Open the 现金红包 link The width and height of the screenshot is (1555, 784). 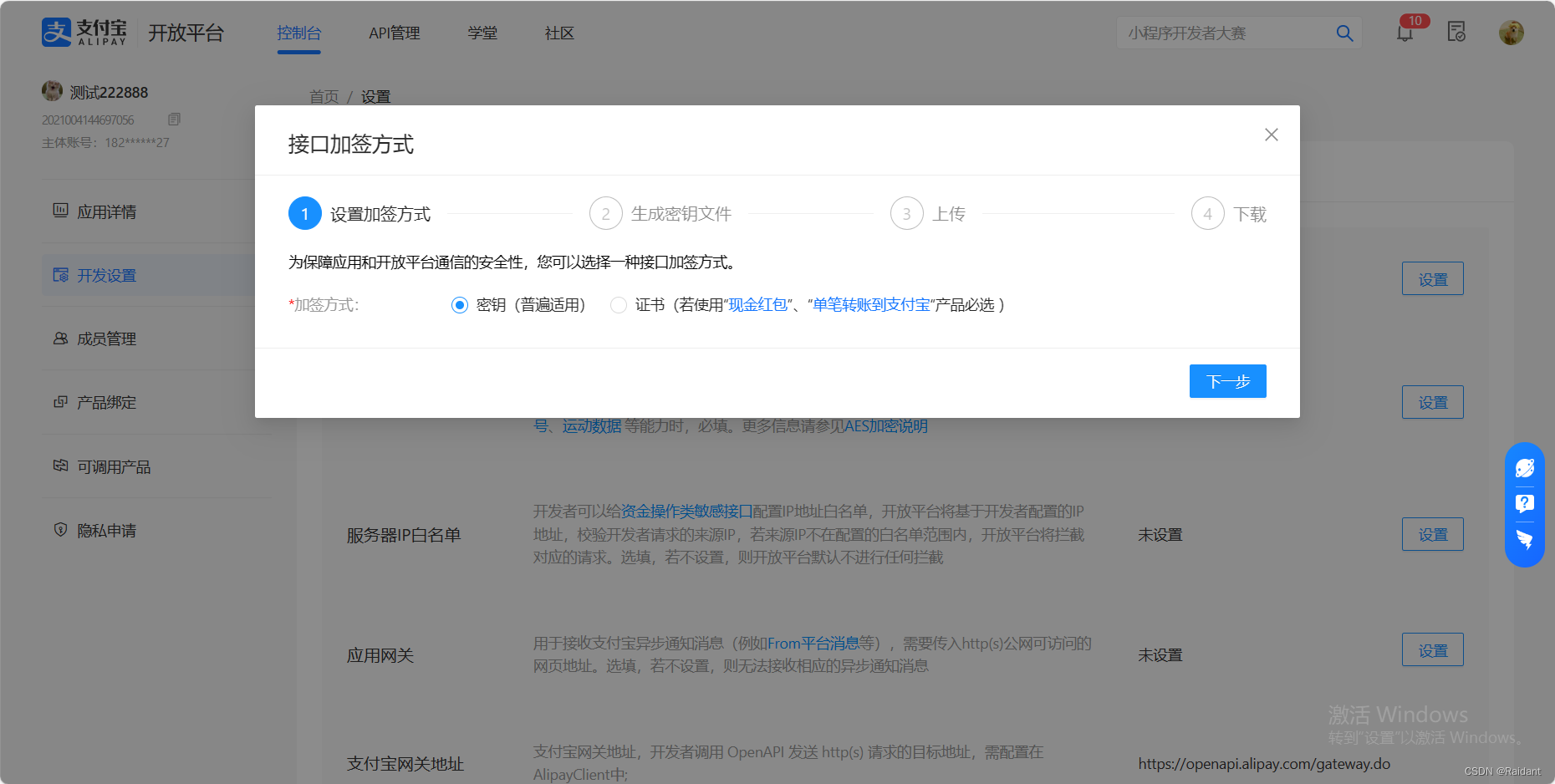pos(758,305)
